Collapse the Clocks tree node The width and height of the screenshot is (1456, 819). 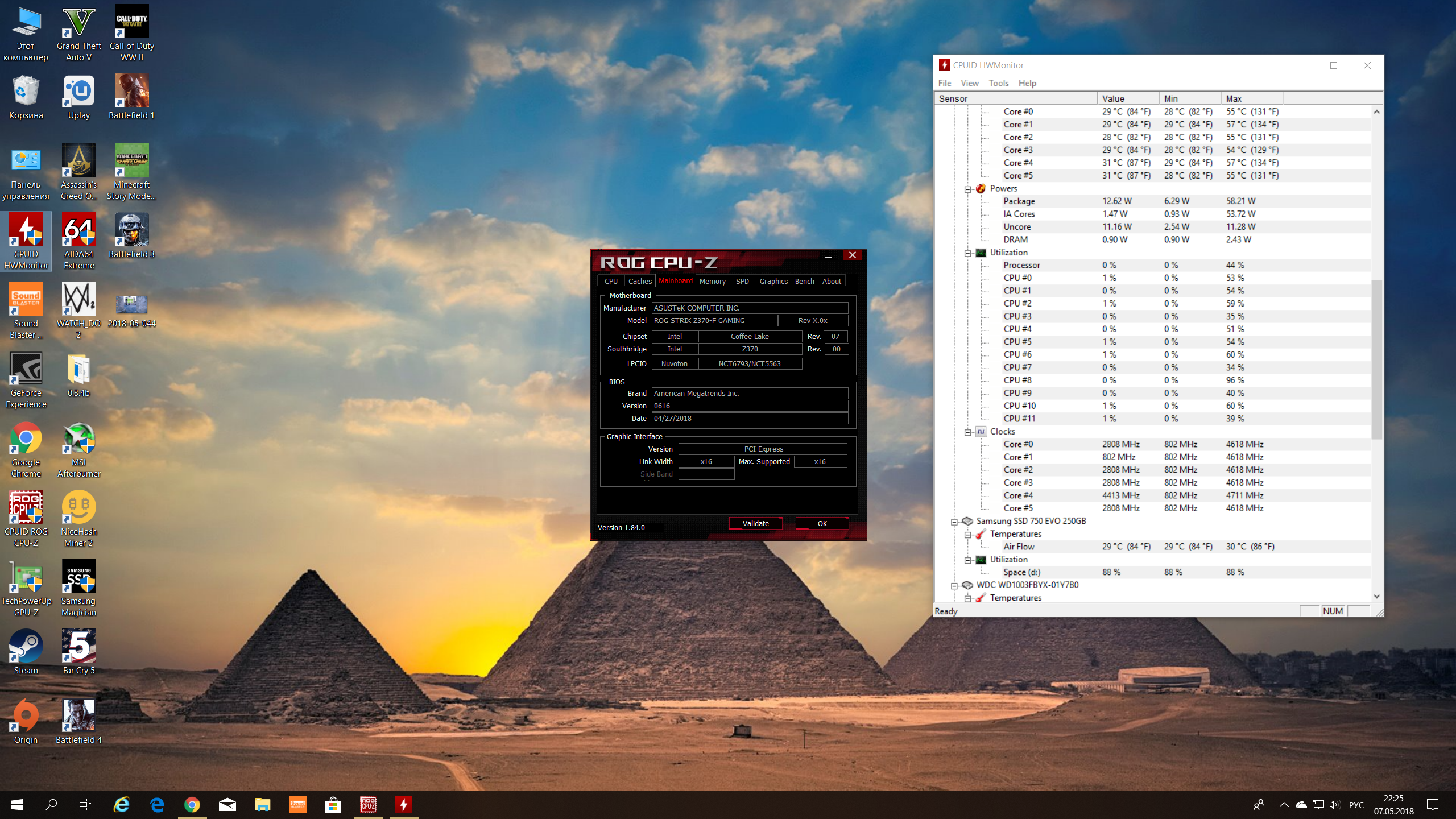coord(967,432)
